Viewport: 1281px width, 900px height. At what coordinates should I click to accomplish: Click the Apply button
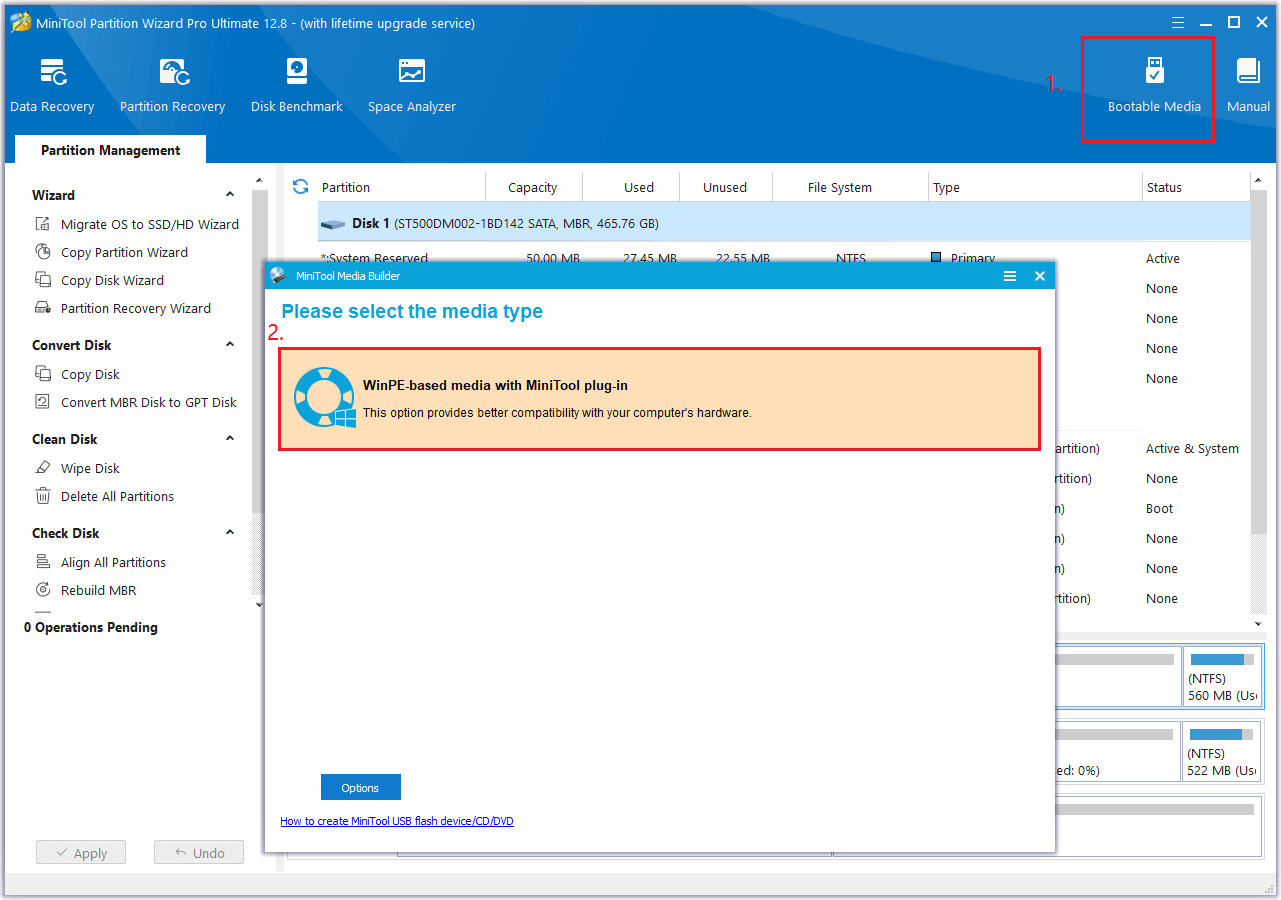click(81, 853)
